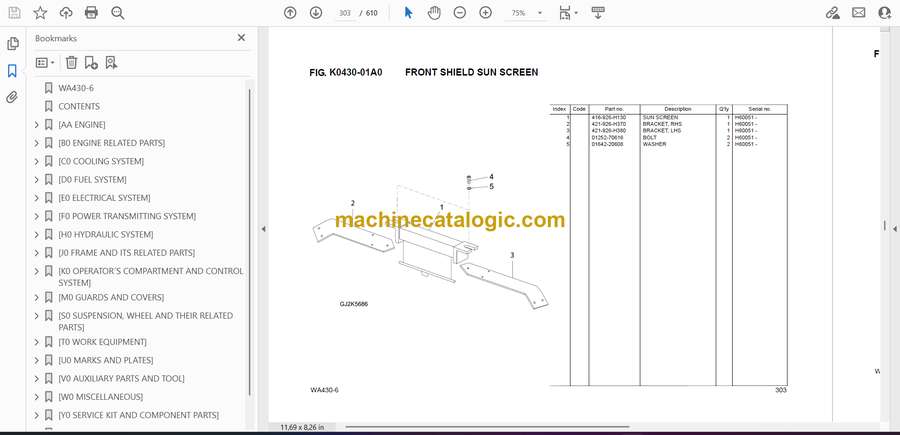Click the BOLT description cell
This screenshot has width=900, height=435.
[649, 138]
